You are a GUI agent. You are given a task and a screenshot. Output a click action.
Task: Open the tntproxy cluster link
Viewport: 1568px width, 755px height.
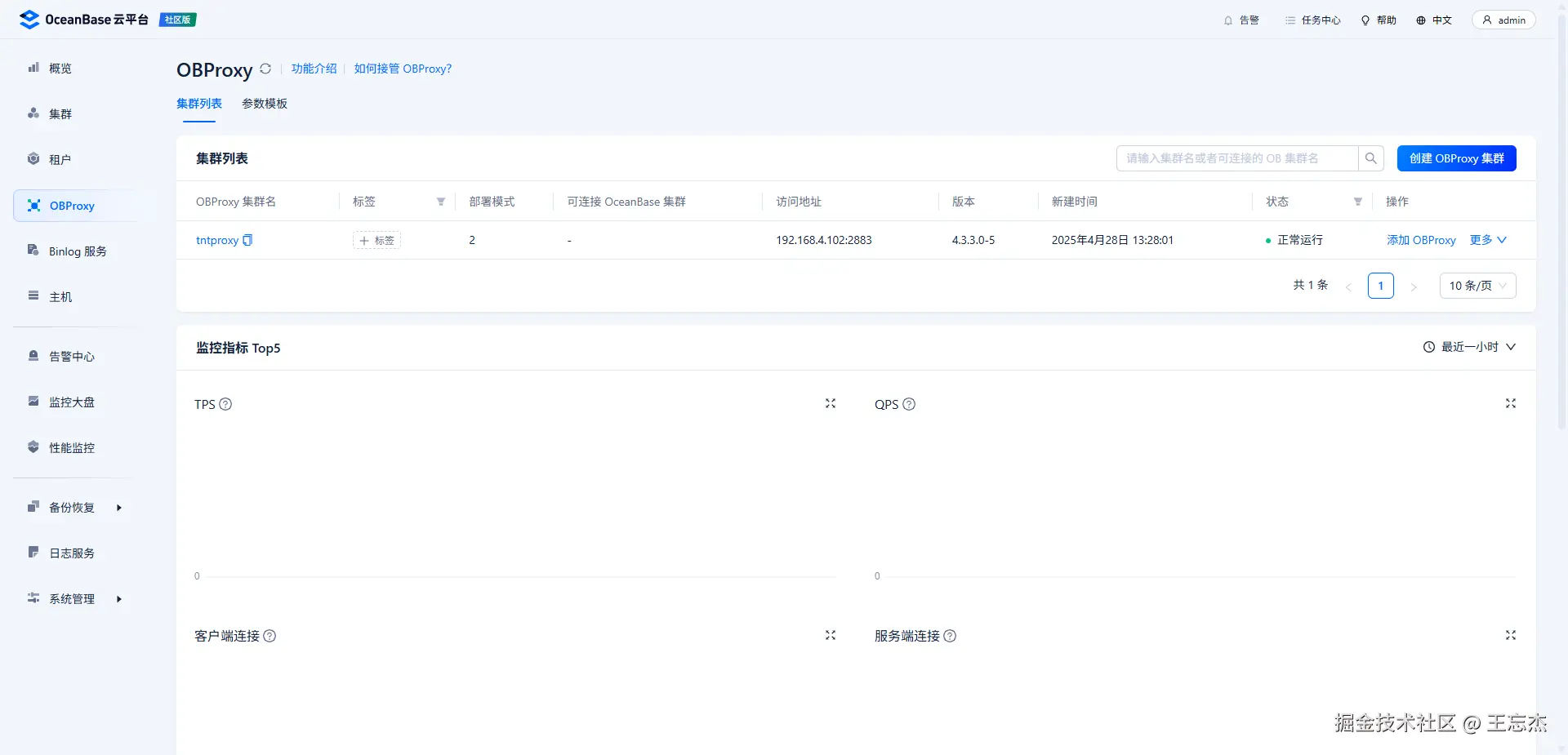(217, 240)
